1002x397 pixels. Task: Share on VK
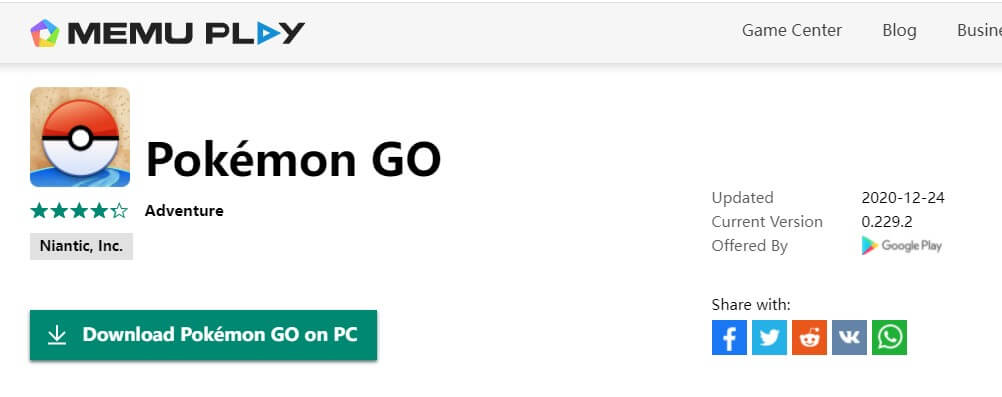pos(849,338)
